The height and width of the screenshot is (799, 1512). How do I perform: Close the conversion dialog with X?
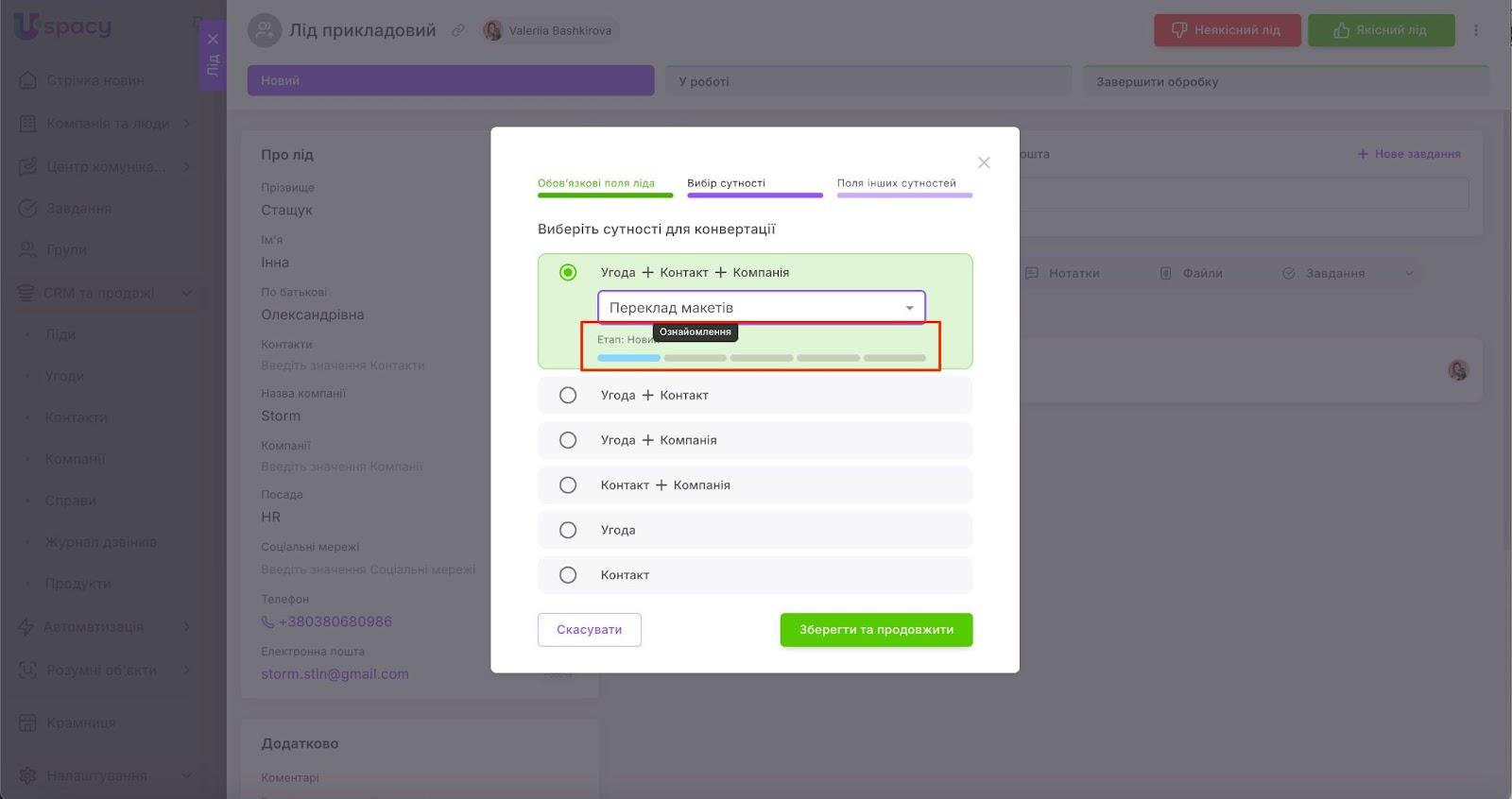tap(984, 162)
